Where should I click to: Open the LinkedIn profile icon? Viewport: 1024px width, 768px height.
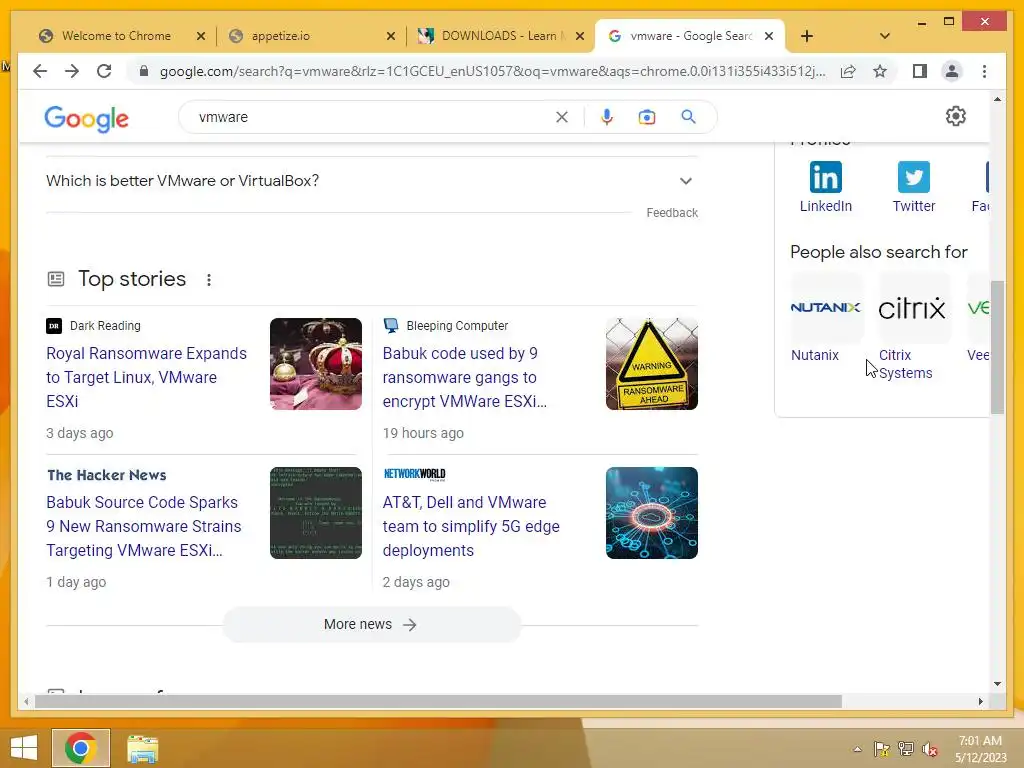(x=825, y=177)
